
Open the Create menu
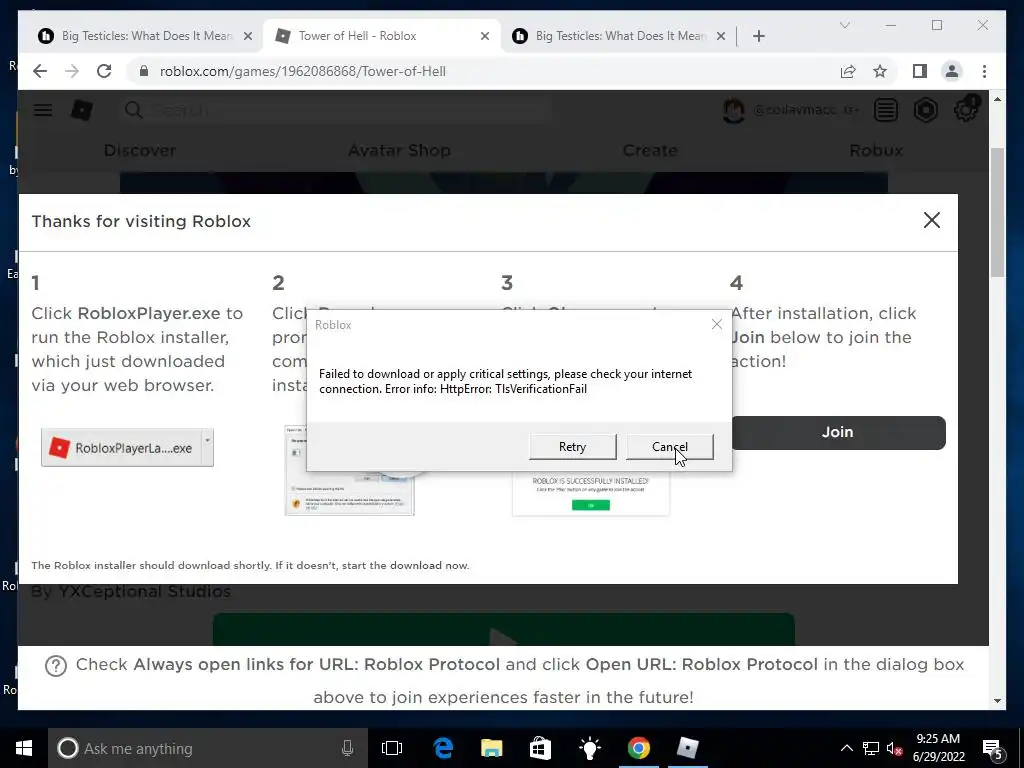(650, 150)
